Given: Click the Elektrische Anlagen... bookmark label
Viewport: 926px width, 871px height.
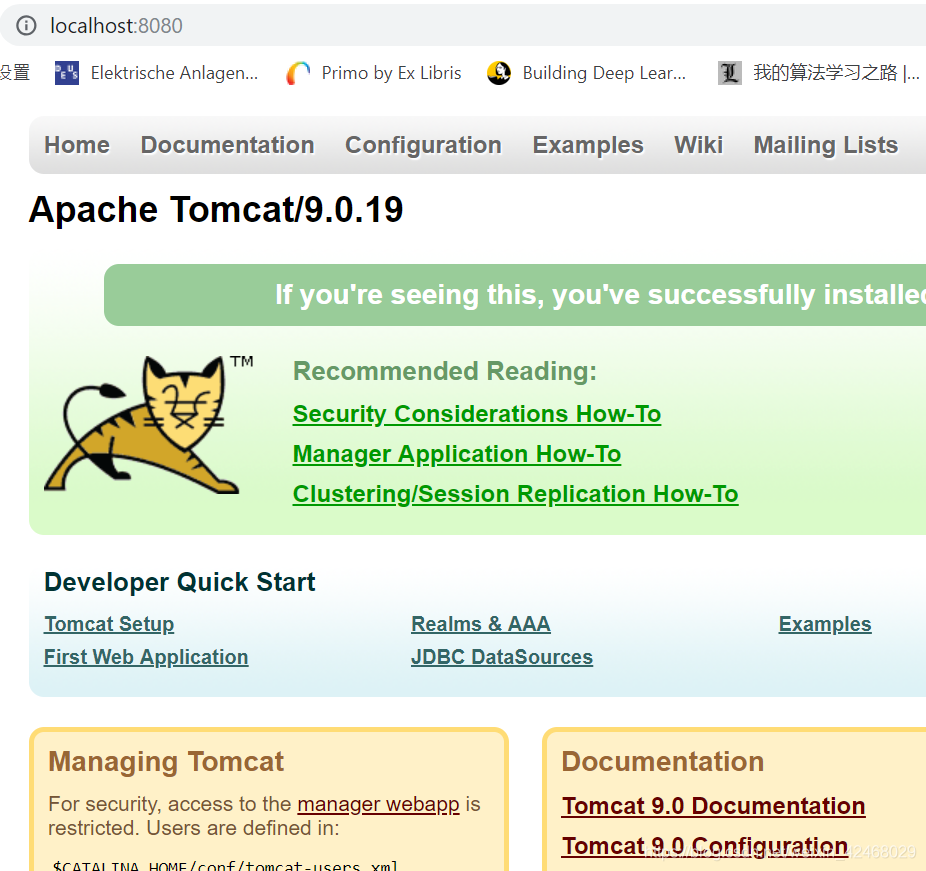Looking at the screenshot, I should click(174, 73).
